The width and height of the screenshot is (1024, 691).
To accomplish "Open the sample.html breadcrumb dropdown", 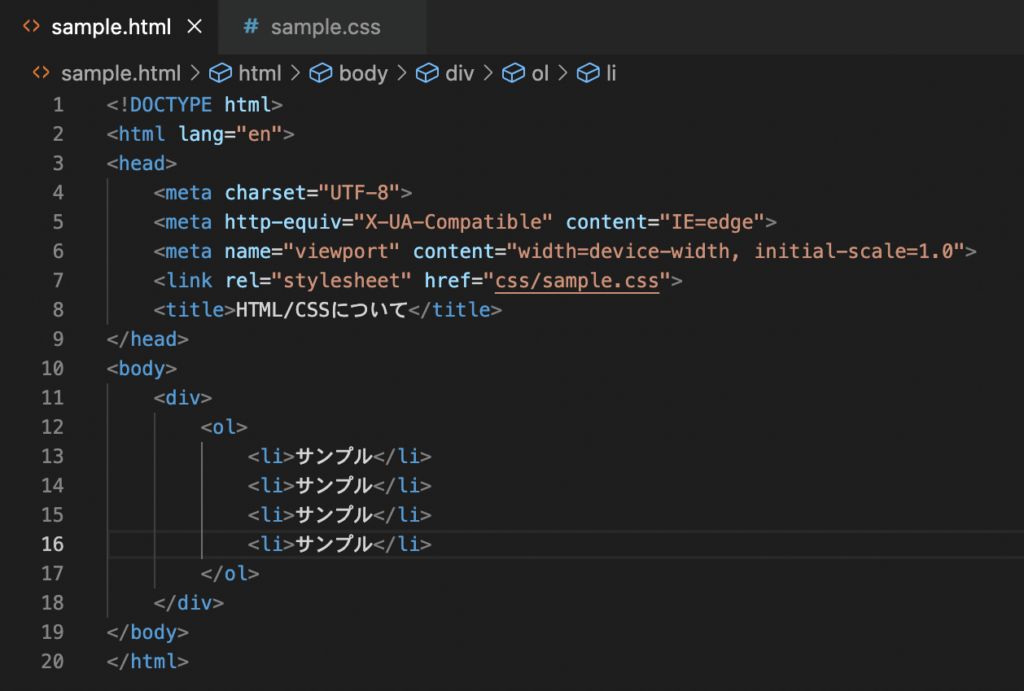I will point(120,73).
